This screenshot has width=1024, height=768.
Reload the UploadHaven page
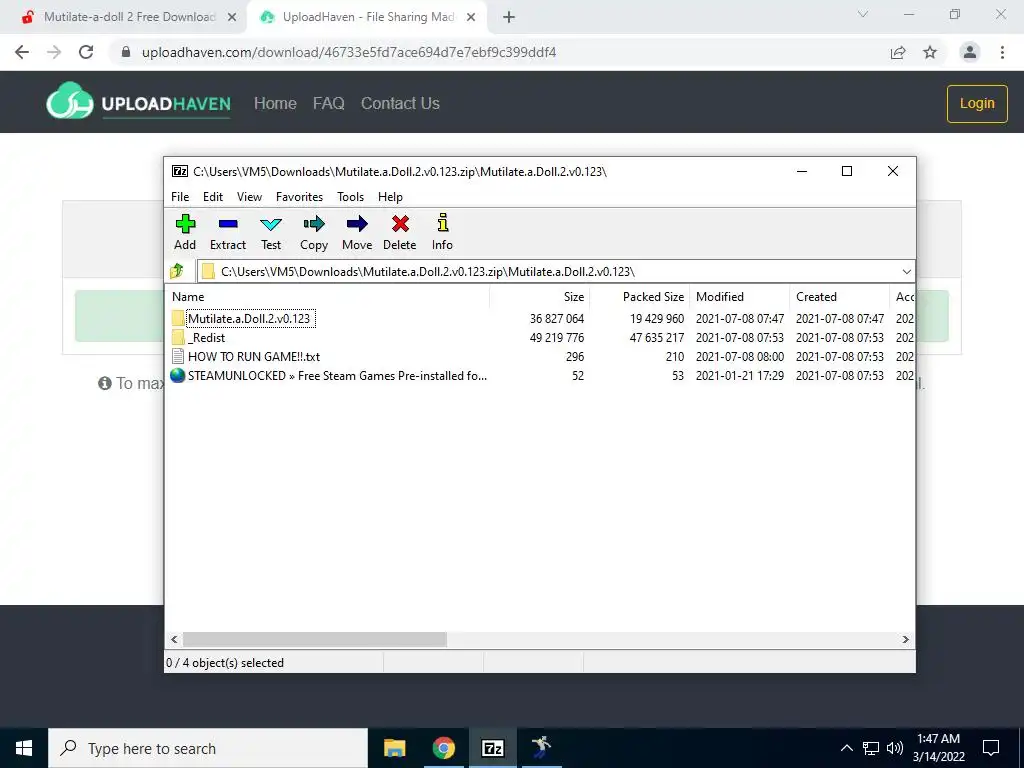pos(86,52)
